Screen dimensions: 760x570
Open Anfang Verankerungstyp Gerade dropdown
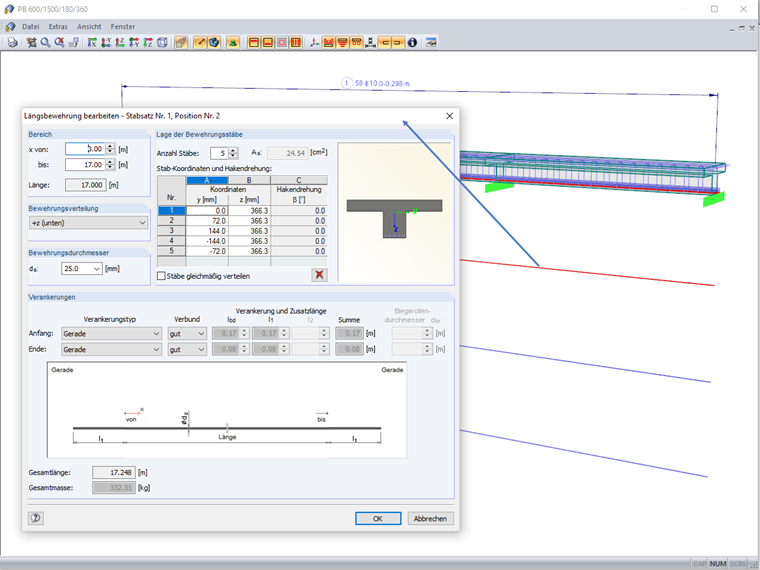click(111, 333)
